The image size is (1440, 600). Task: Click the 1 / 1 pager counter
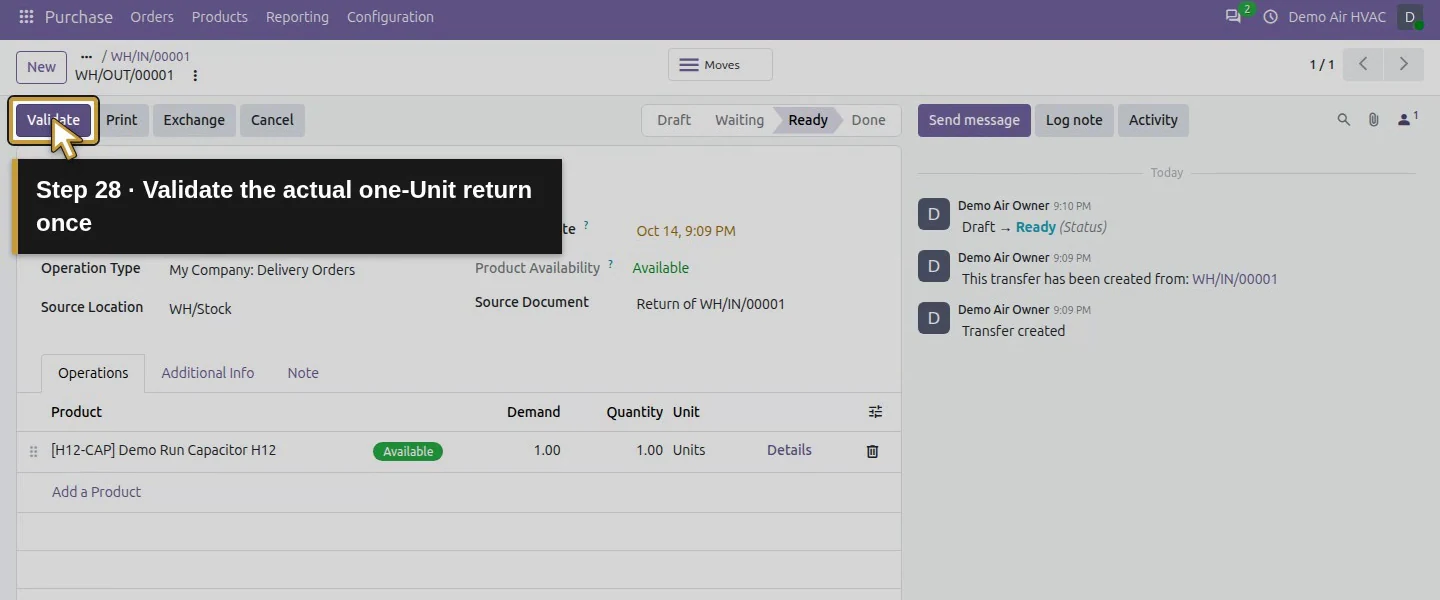tap(1322, 65)
